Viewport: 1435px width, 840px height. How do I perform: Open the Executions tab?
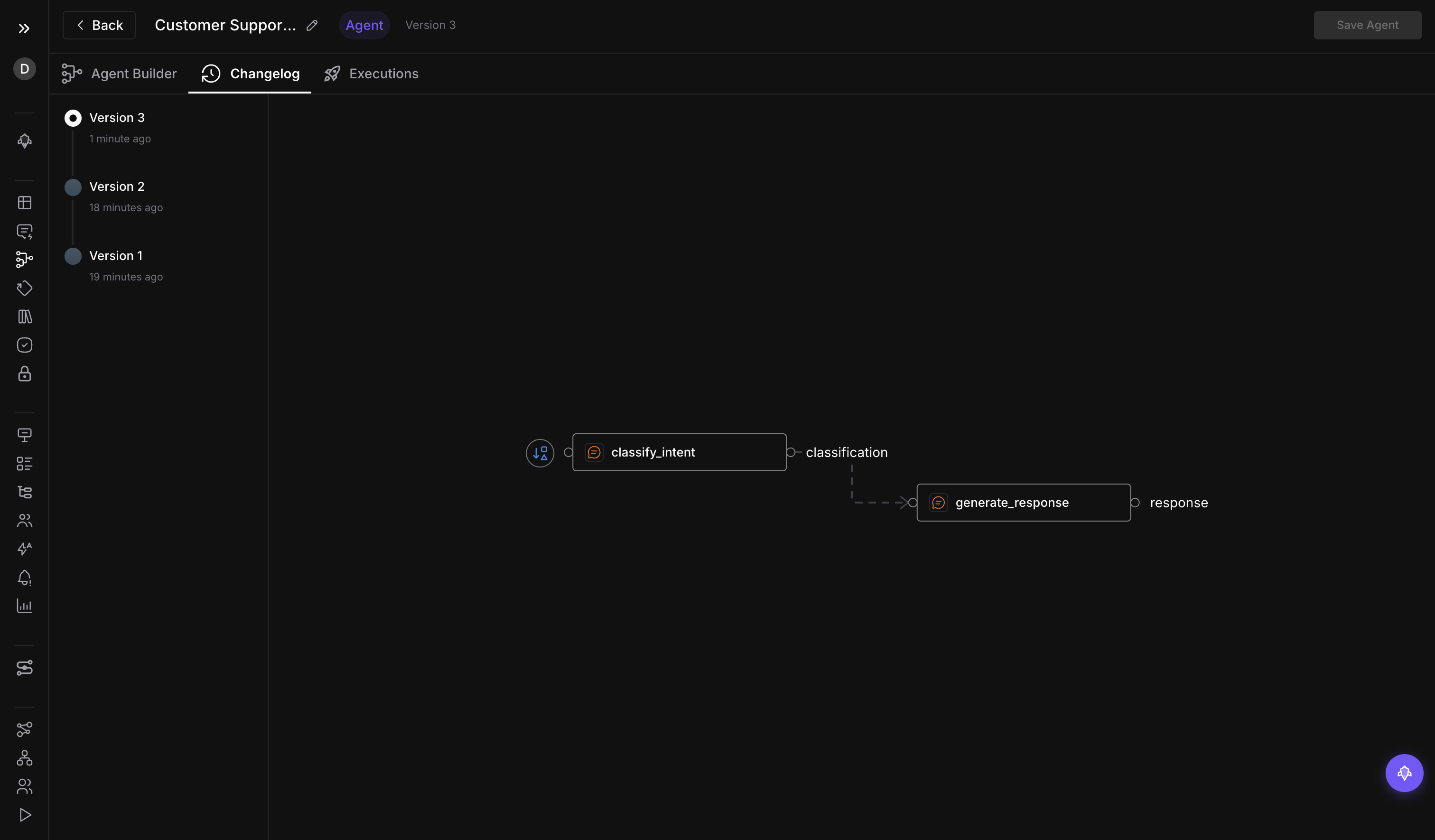point(371,74)
